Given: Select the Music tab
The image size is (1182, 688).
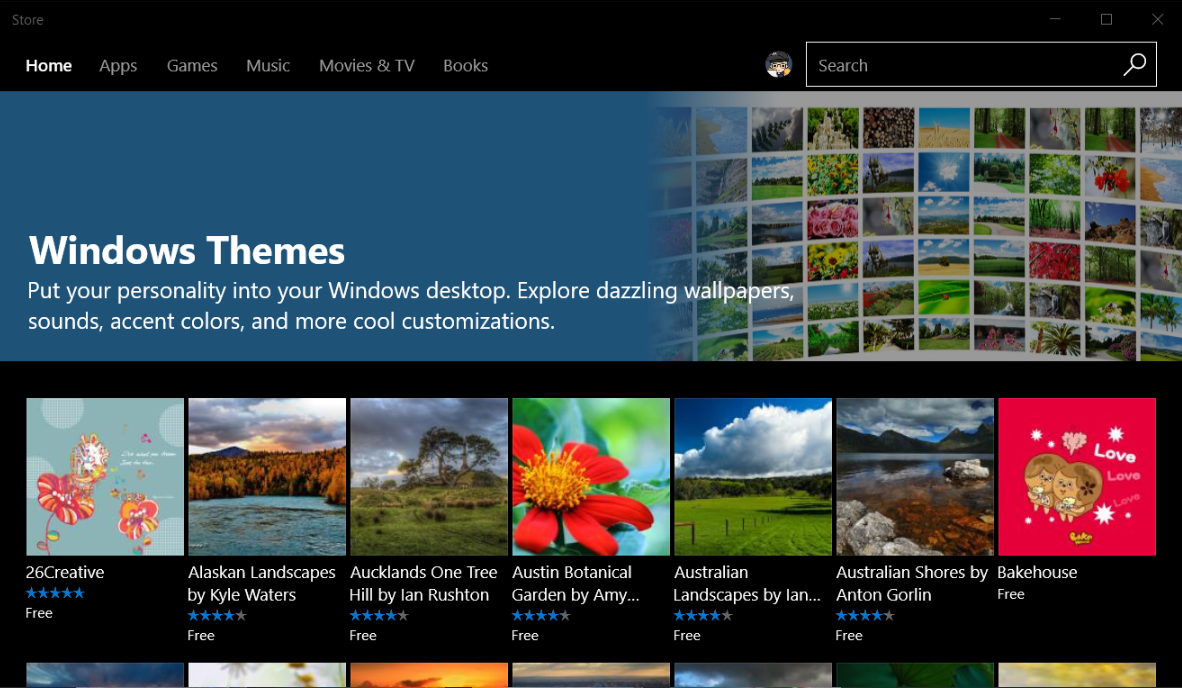Looking at the screenshot, I should pos(268,66).
